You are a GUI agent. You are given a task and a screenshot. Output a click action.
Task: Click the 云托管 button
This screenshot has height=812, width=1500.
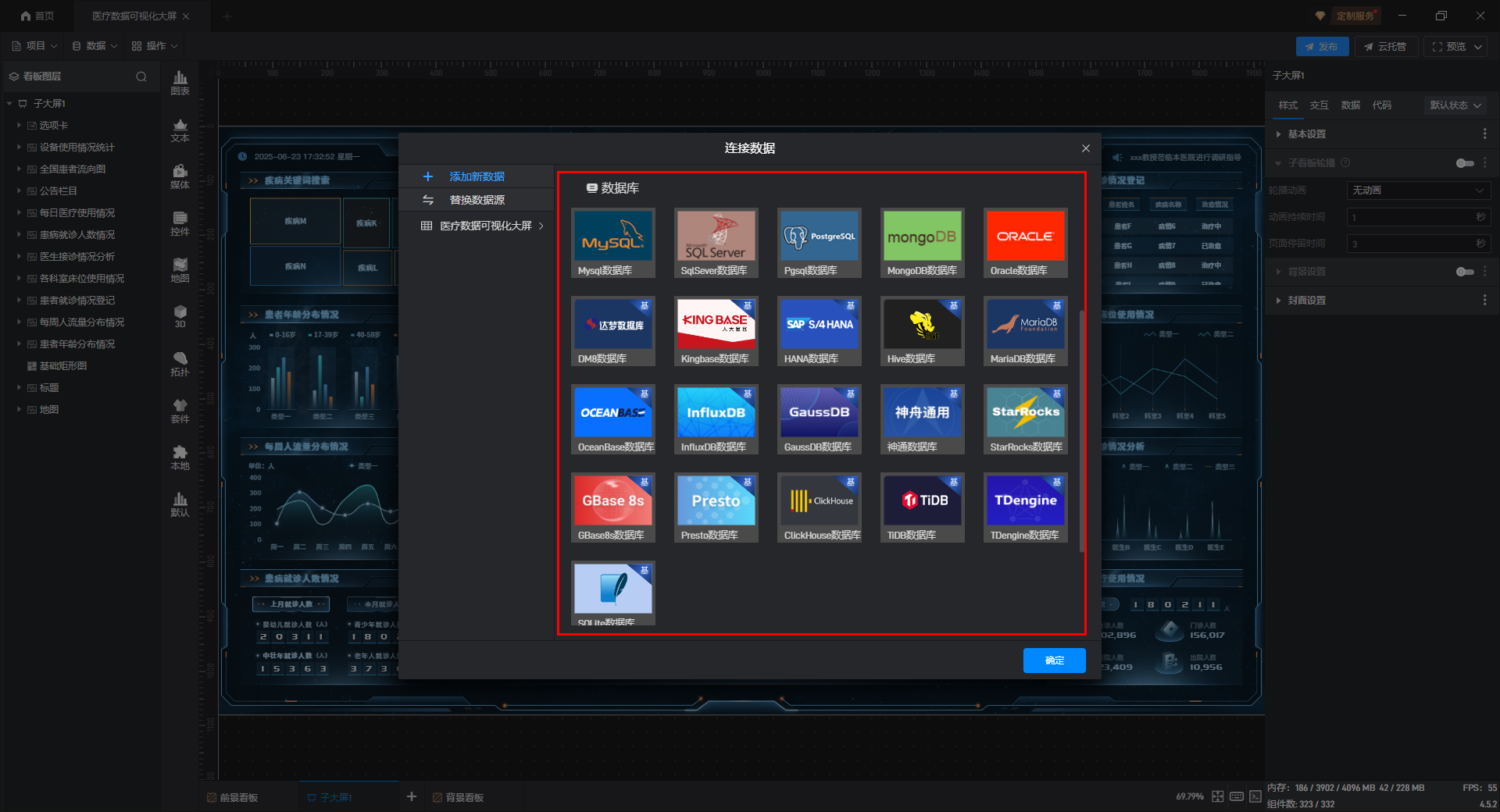click(1385, 47)
